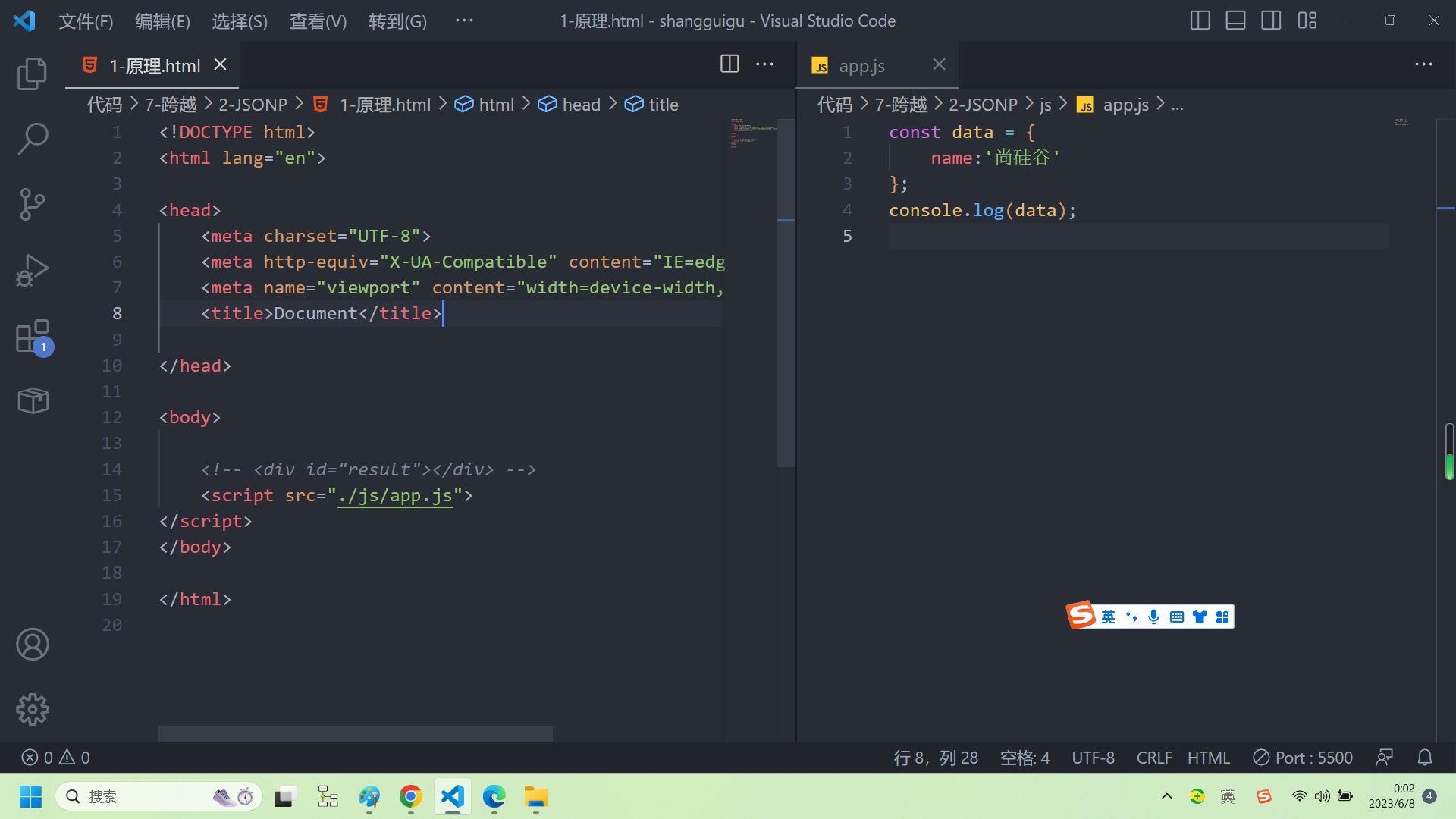Open the 选择(S) menu
Image resolution: width=1456 pixels, height=819 pixels.
[240, 21]
